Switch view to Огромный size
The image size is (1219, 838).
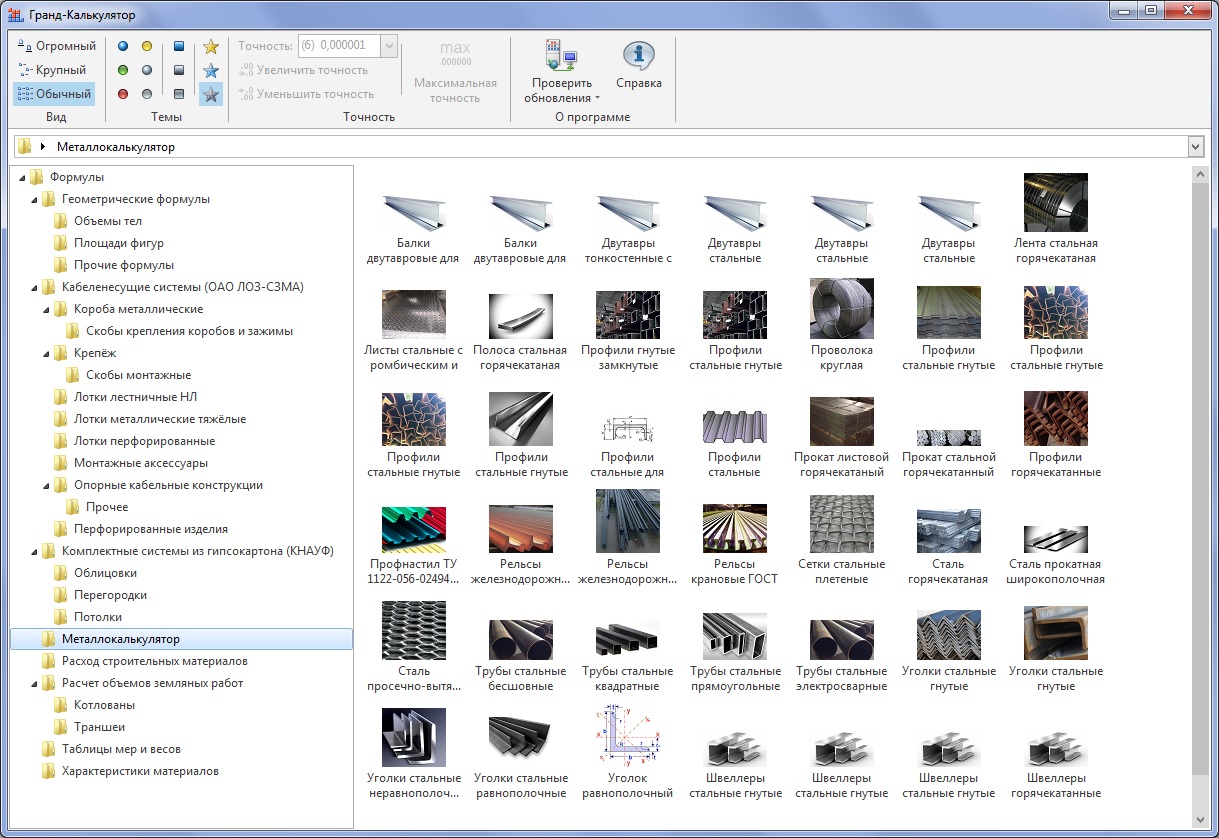click(x=57, y=46)
